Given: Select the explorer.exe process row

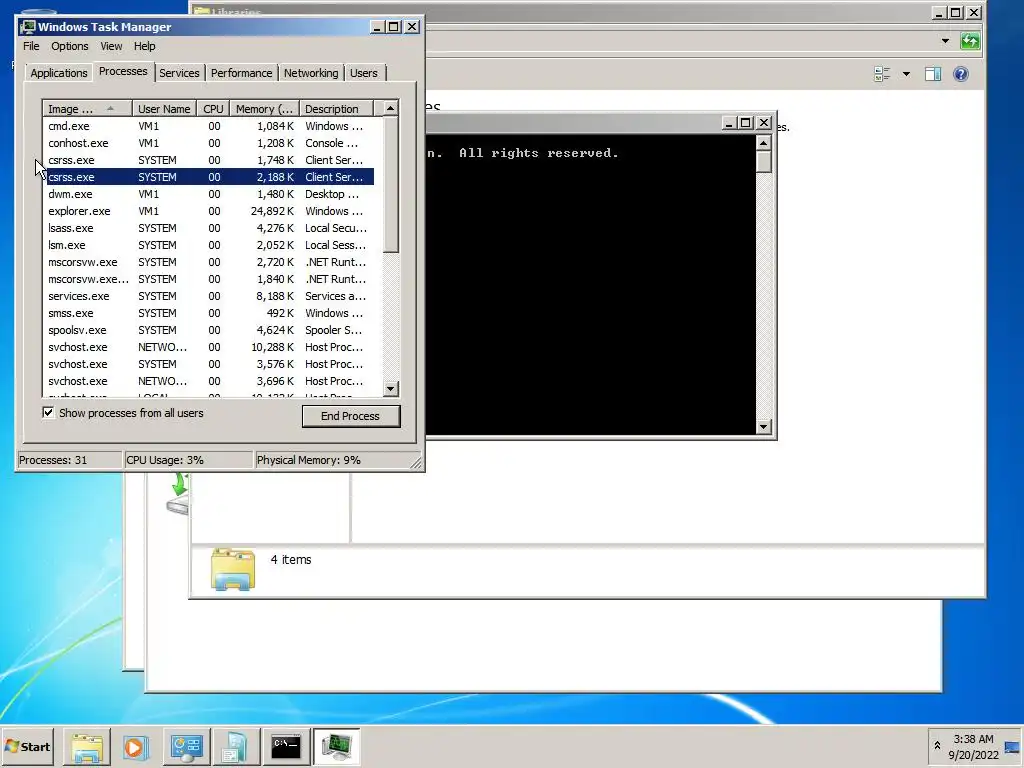Looking at the screenshot, I should click(209, 211).
